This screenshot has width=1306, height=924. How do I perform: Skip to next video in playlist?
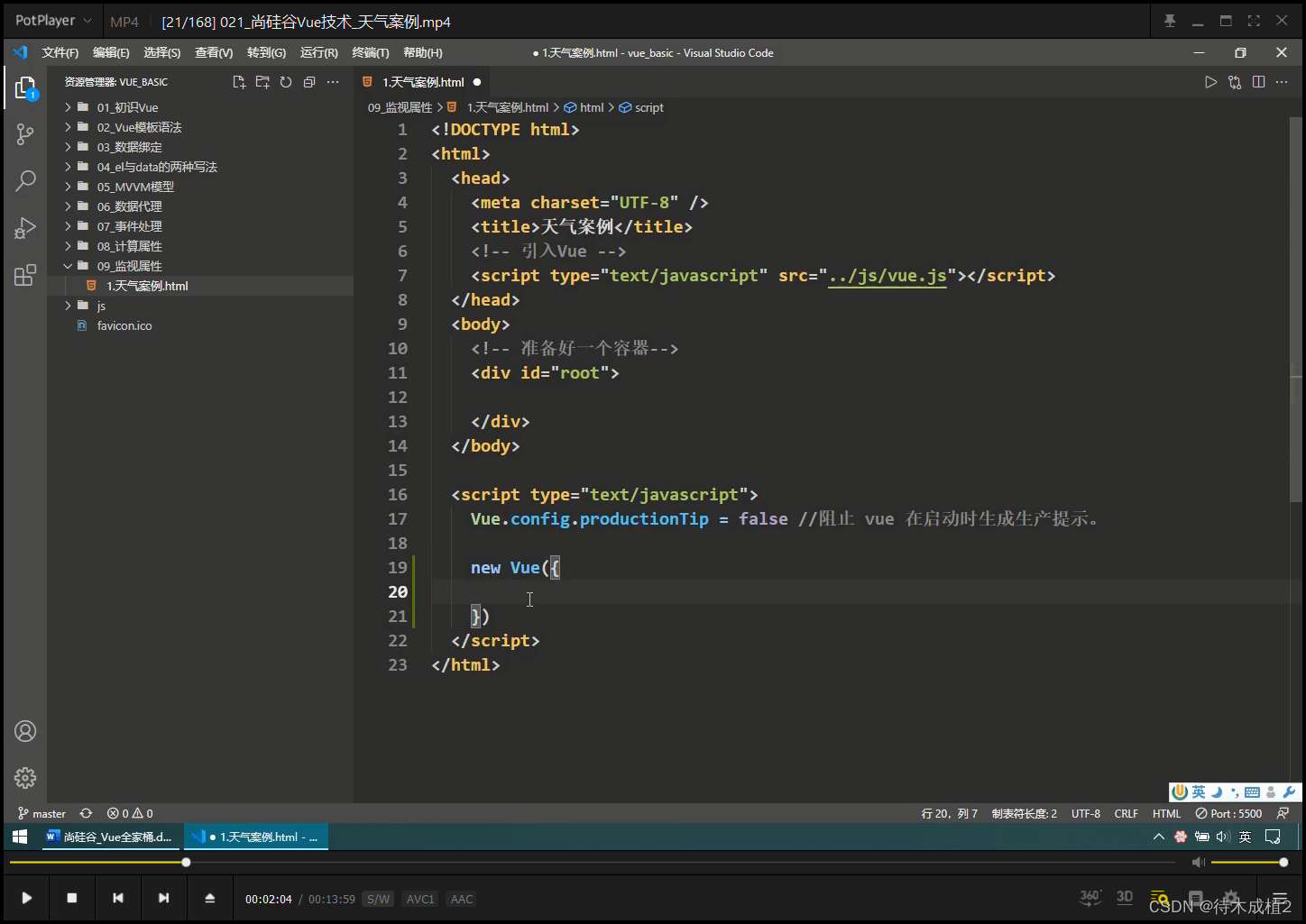(163, 898)
